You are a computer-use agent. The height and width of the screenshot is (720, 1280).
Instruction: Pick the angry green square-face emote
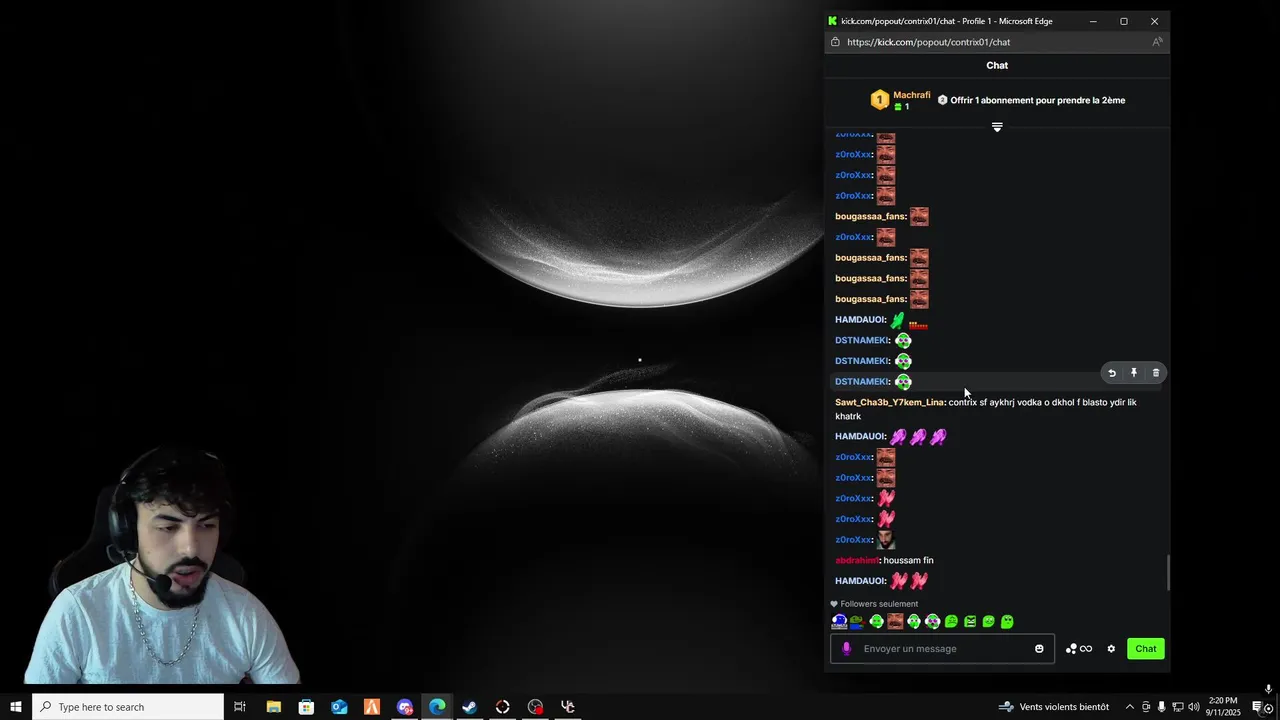[970, 622]
